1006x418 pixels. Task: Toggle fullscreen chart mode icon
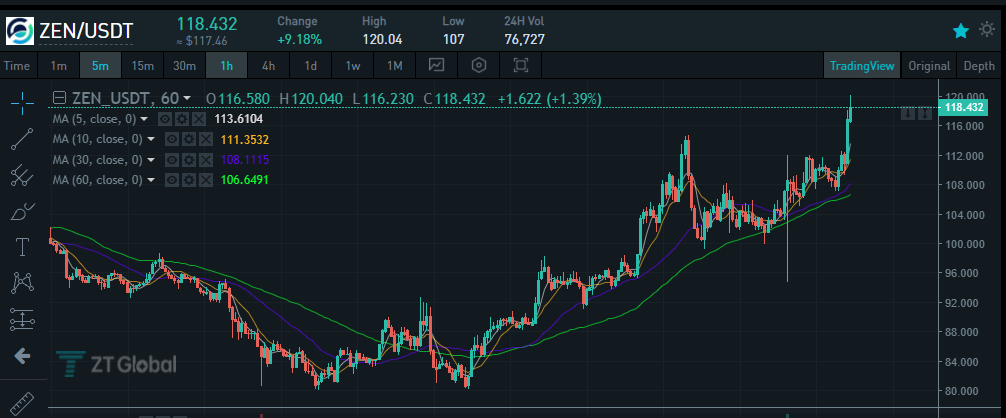(x=521, y=65)
